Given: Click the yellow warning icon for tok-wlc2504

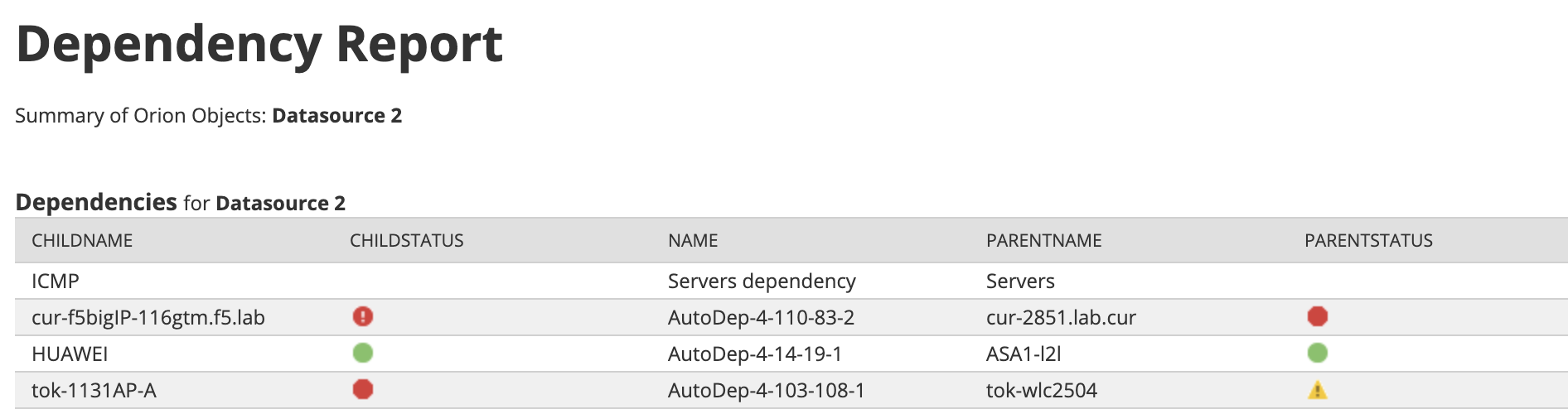Looking at the screenshot, I should tap(1318, 390).
